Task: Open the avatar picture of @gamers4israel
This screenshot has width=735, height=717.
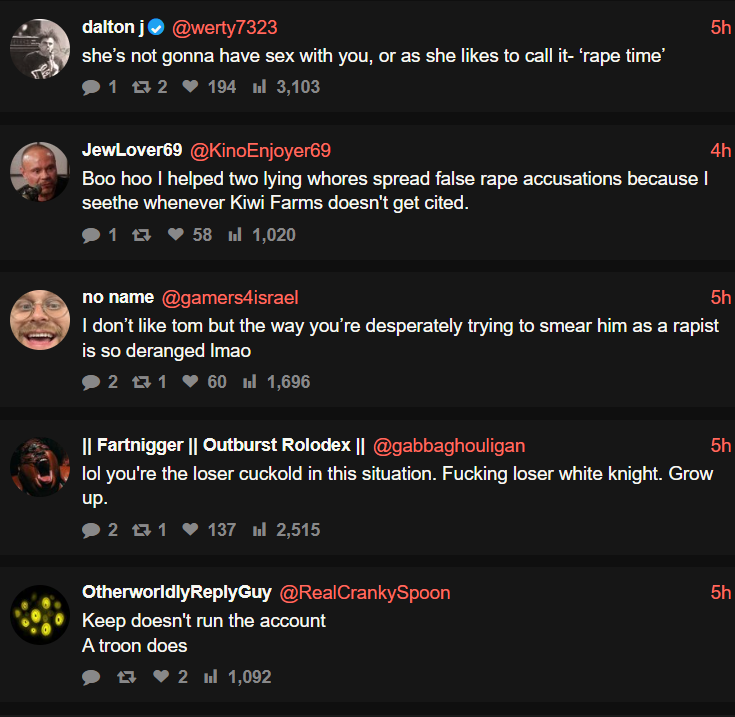Action: tap(39, 320)
